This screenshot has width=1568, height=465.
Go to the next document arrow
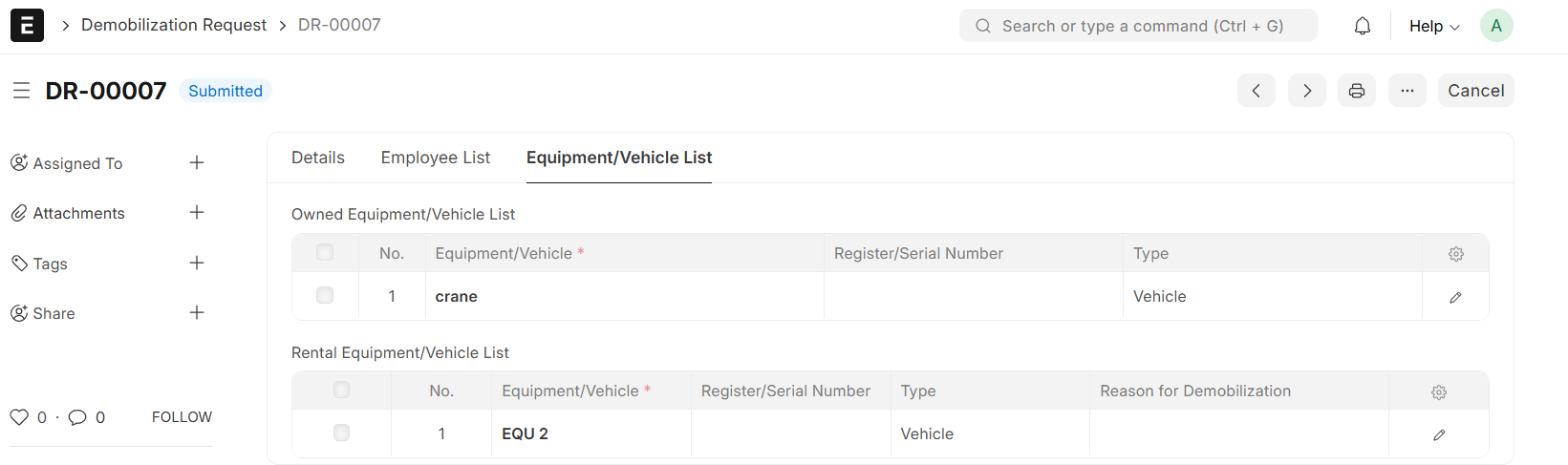pos(1306,91)
